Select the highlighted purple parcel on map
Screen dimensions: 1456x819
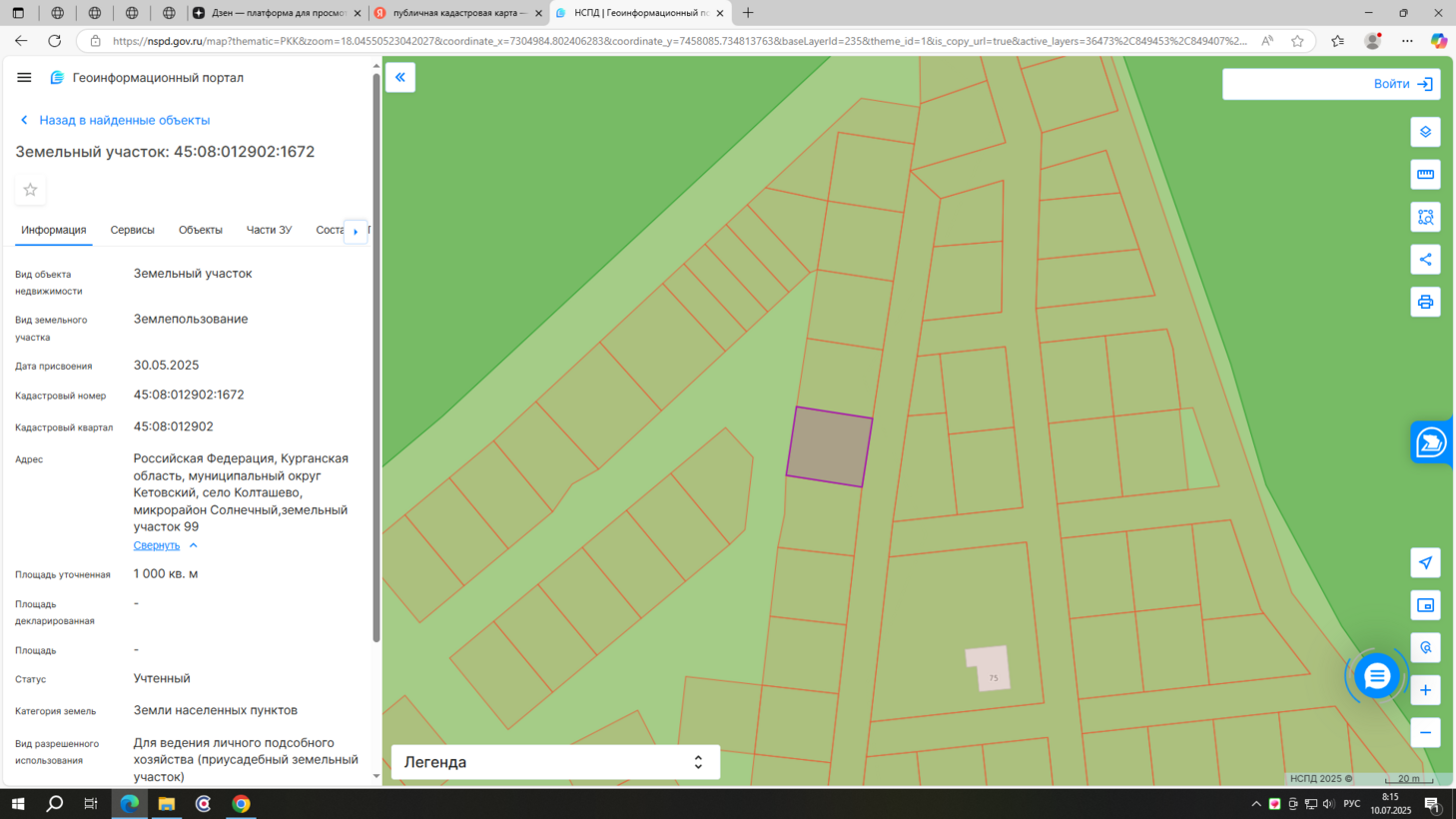(830, 446)
